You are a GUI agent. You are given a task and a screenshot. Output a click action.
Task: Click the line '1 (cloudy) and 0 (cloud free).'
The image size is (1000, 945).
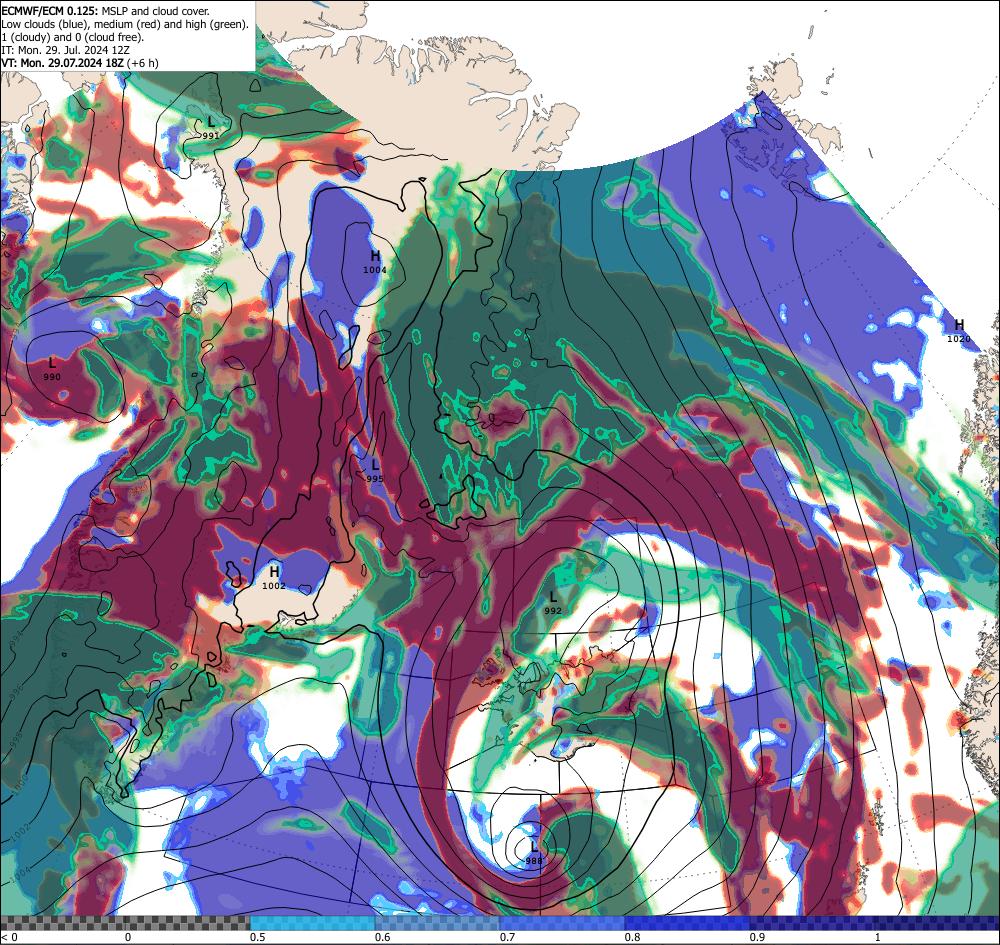pos(73,37)
